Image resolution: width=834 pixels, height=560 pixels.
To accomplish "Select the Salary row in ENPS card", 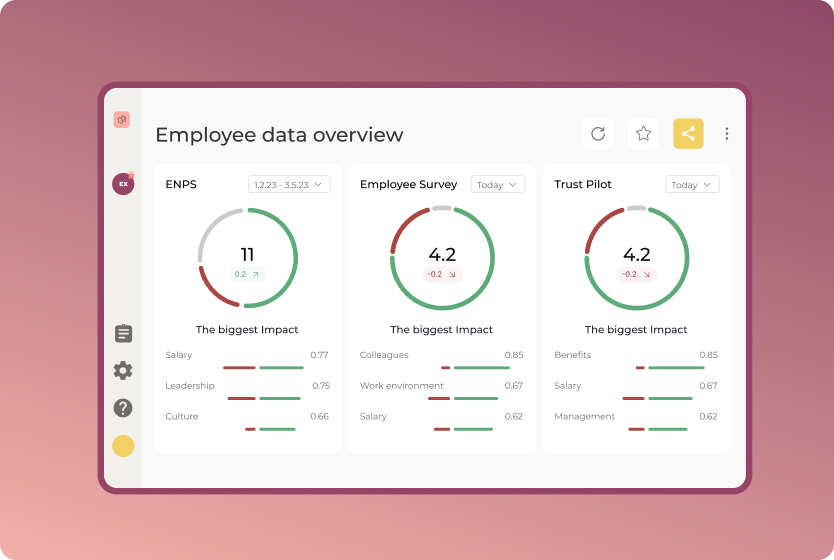I will [247, 356].
